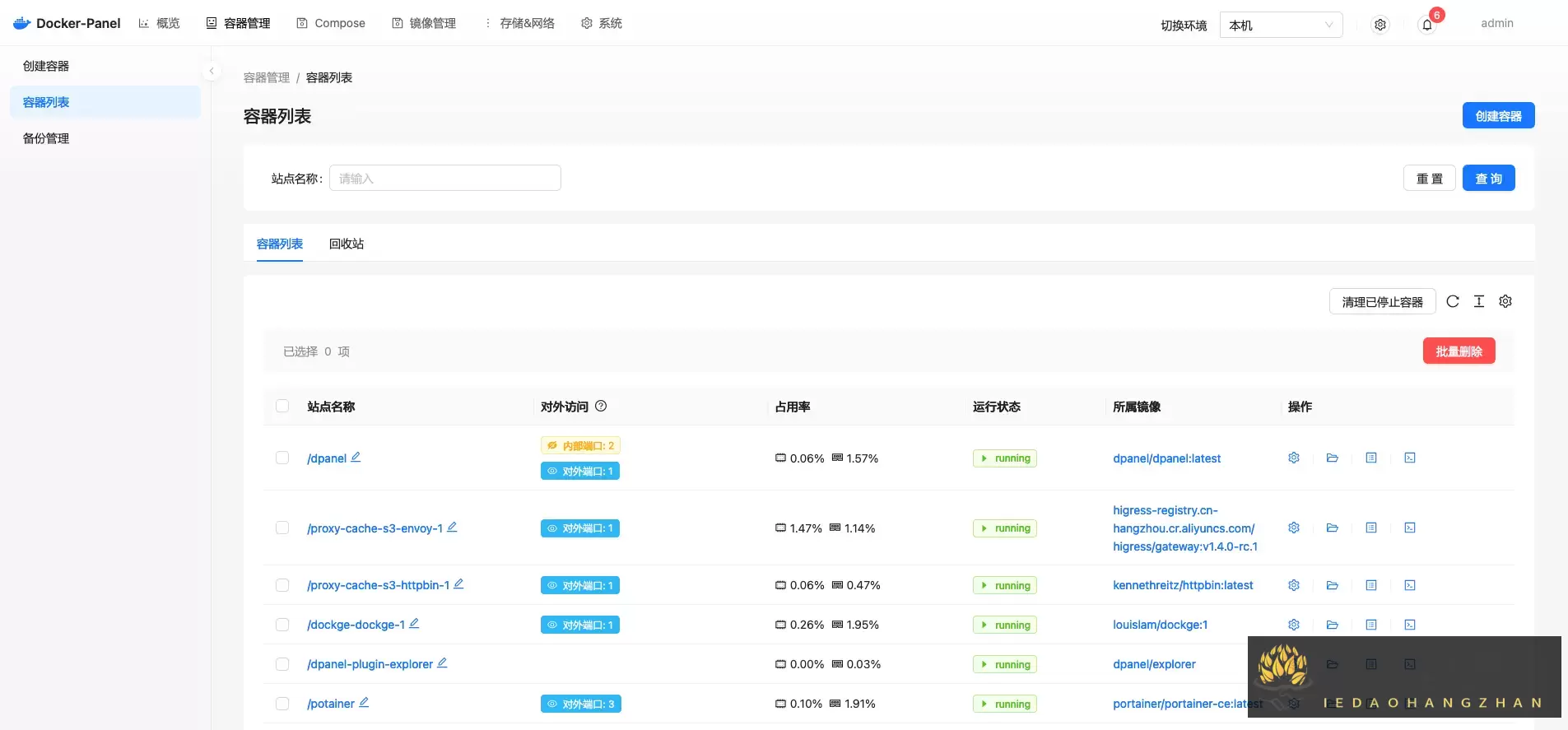Click the 重置 button

click(1430, 178)
